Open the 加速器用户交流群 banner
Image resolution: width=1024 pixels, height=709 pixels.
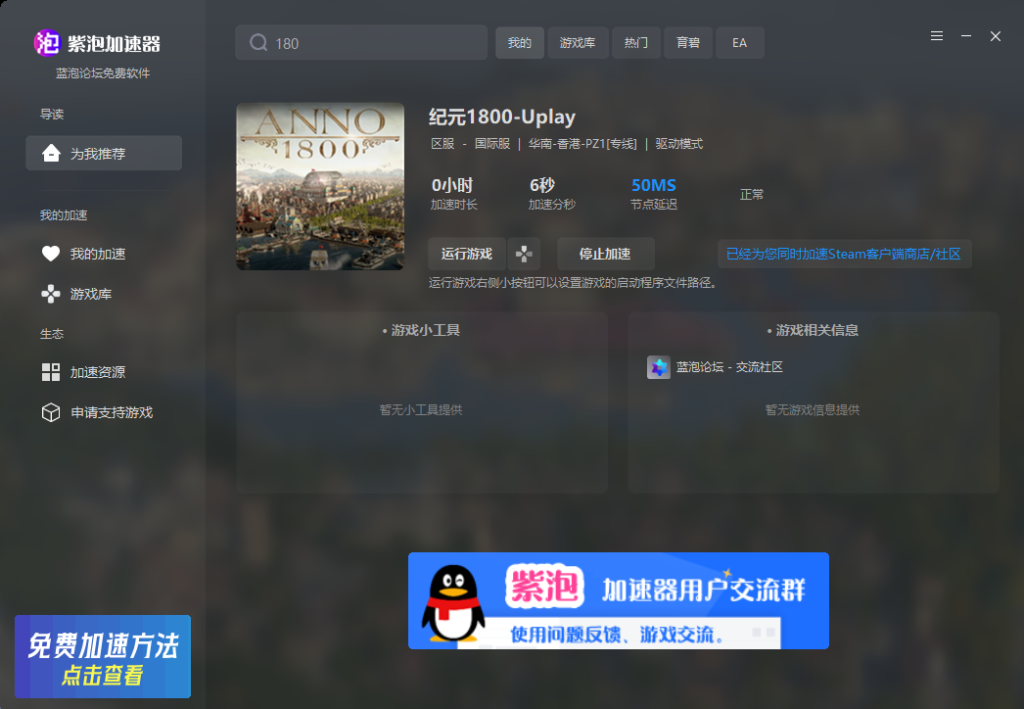(618, 601)
